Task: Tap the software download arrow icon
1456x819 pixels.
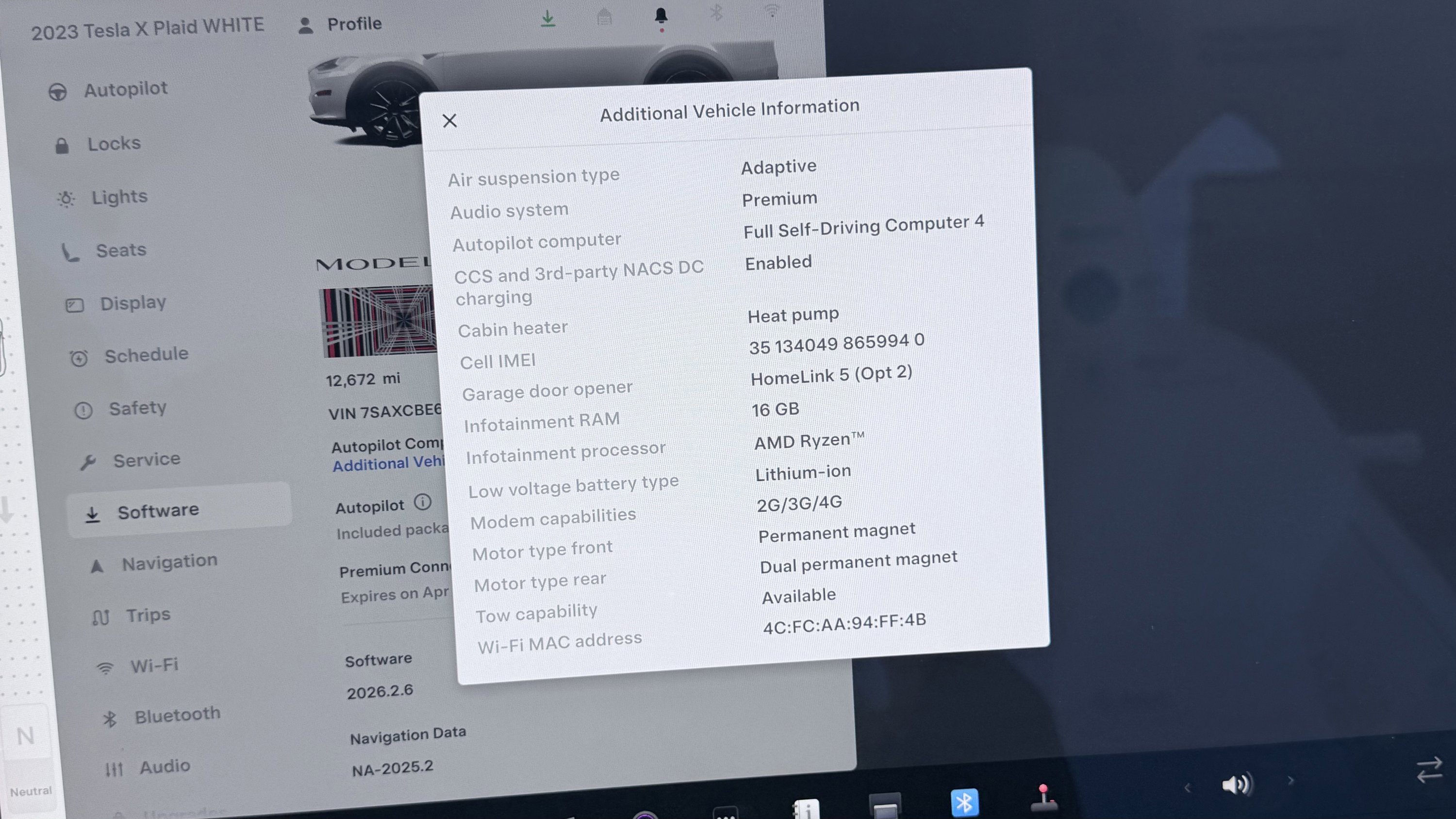Action: (547, 18)
